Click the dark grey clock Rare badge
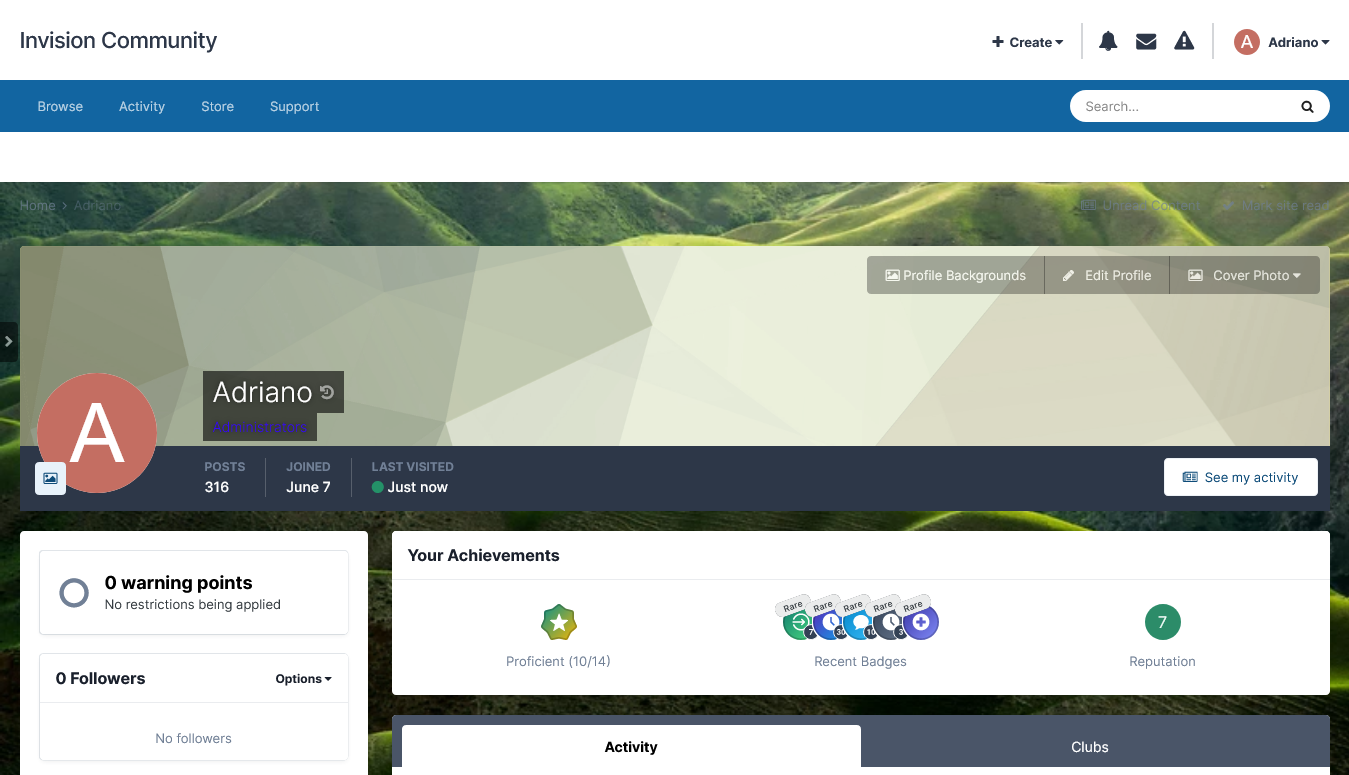1349x775 pixels. pyautogui.click(x=889, y=623)
